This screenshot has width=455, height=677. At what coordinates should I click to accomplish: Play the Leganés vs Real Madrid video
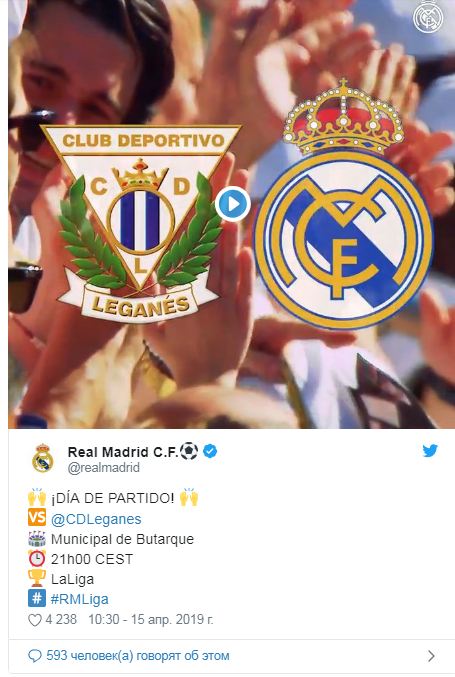click(233, 204)
